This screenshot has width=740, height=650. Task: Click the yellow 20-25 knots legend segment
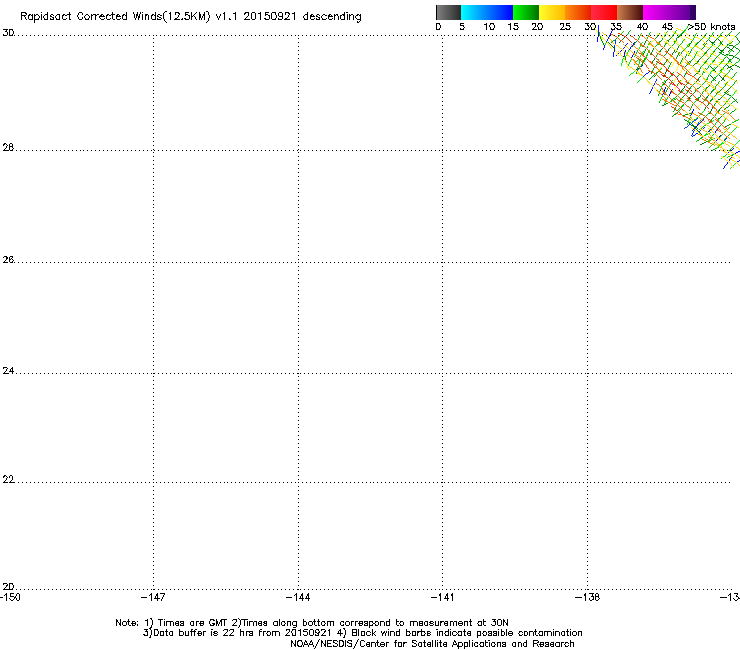552,12
